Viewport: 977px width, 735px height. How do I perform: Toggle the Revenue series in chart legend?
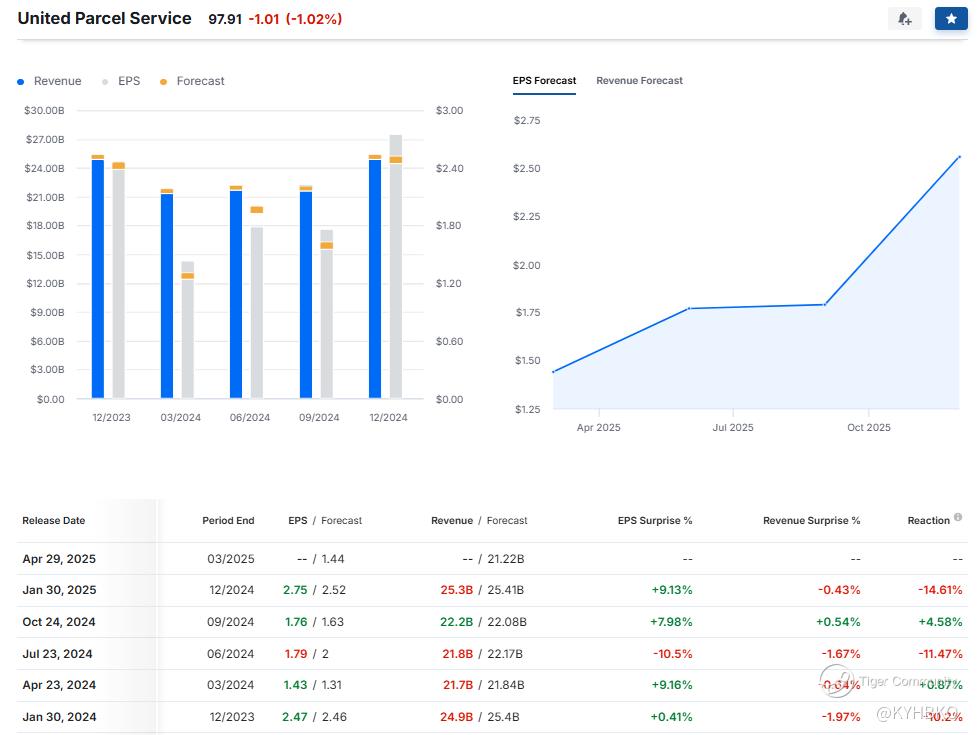point(50,81)
